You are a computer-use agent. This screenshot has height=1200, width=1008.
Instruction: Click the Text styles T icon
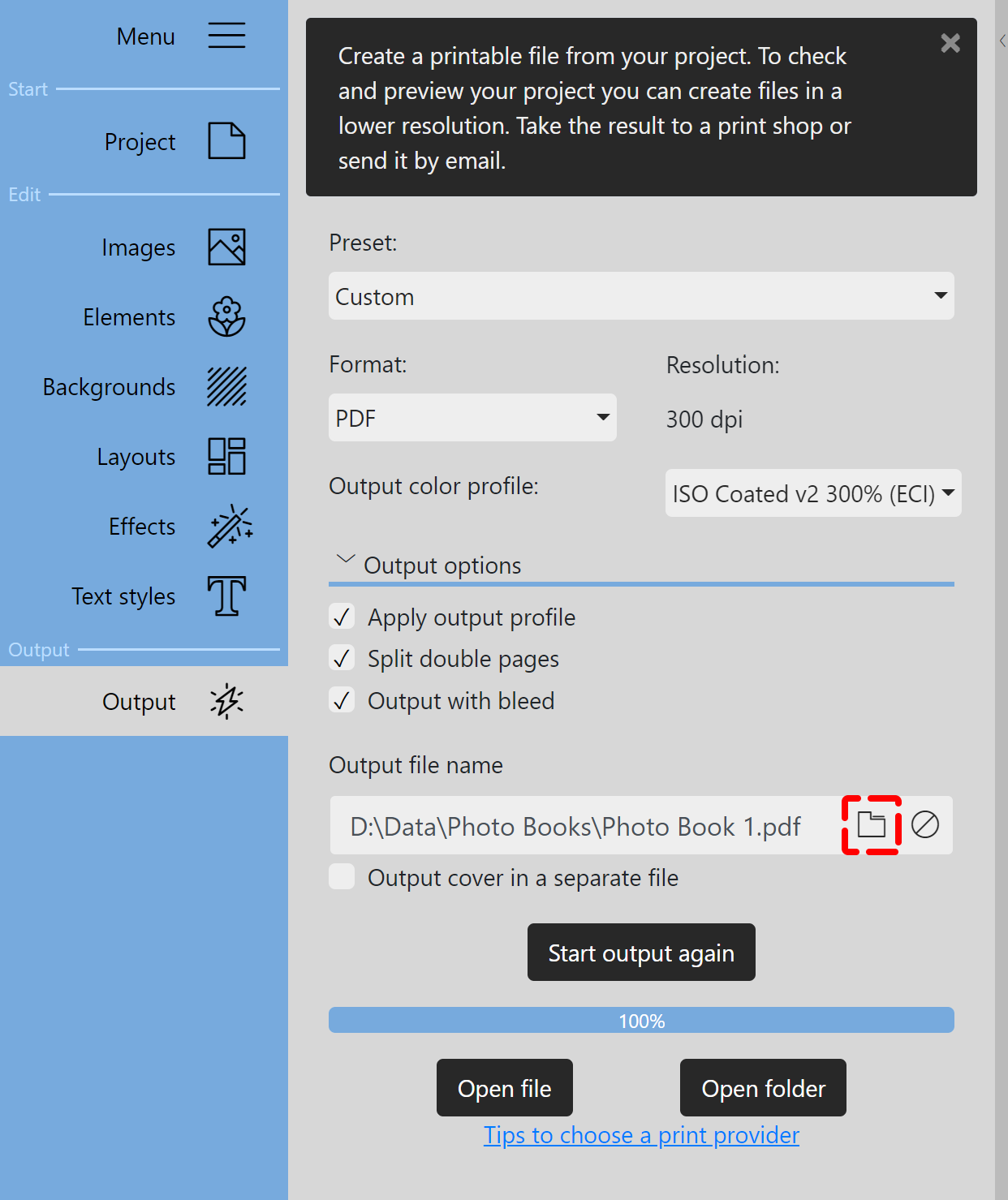click(226, 596)
